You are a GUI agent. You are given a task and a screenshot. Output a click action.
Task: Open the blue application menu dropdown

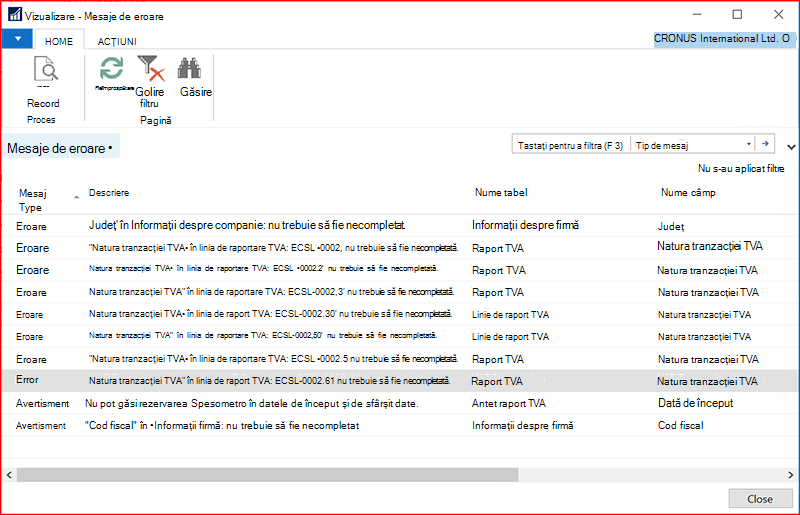[x=17, y=39]
